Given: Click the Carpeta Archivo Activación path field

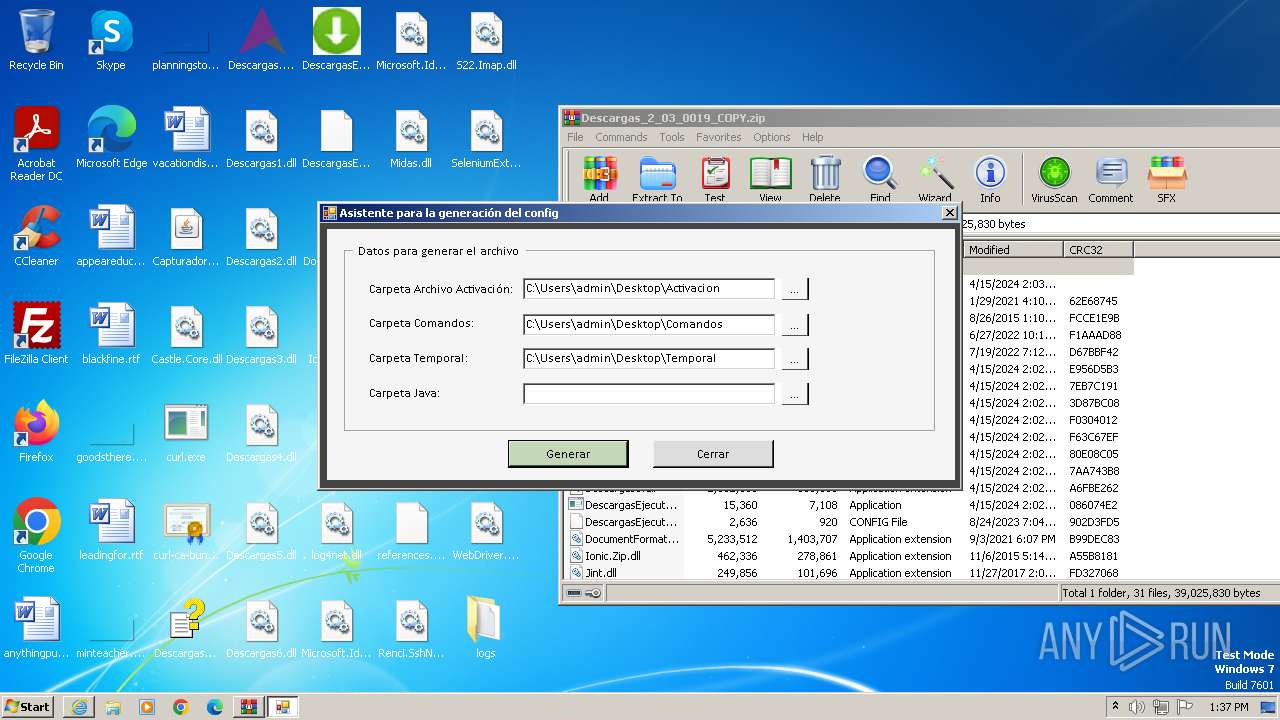Looking at the screenshot, I should point(649,289).
